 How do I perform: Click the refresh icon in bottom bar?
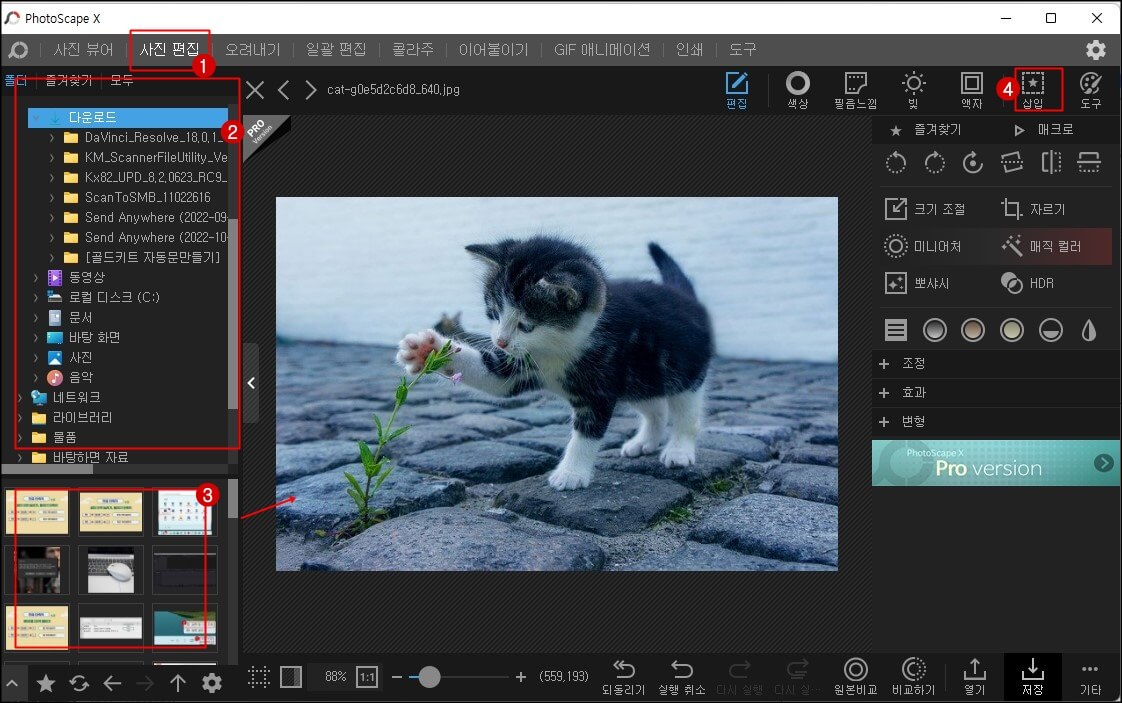pyautogui.click(x=79, y=684)
